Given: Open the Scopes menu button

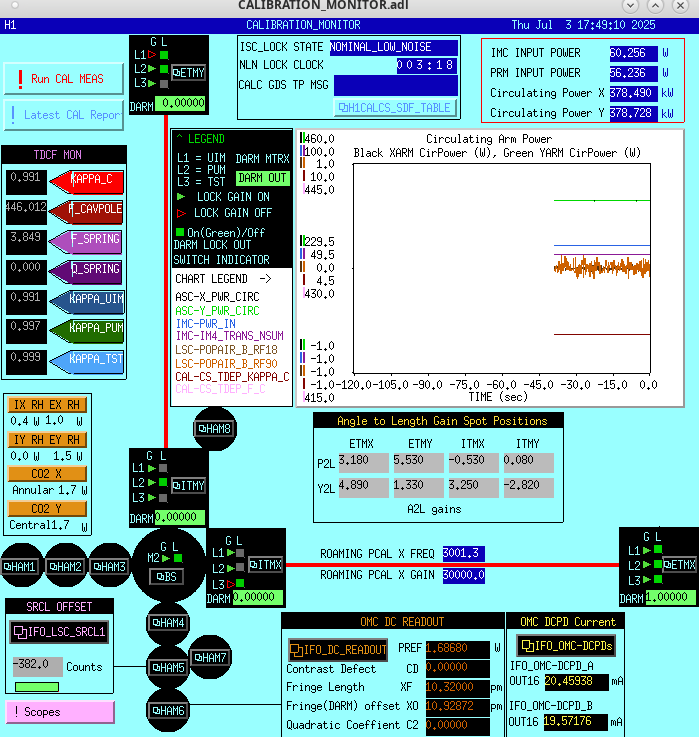Looking at the screenshot, I should 60,712.
